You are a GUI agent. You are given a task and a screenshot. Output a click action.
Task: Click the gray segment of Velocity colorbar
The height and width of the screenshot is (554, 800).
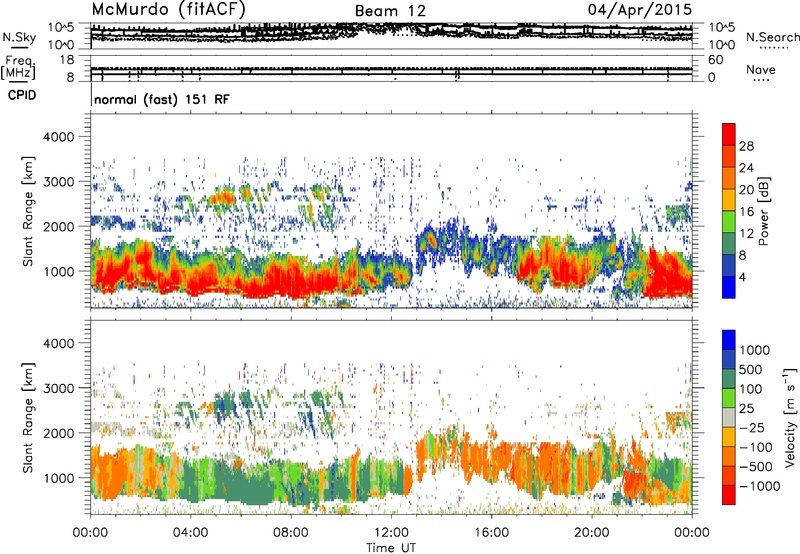(x=729, y=417)
